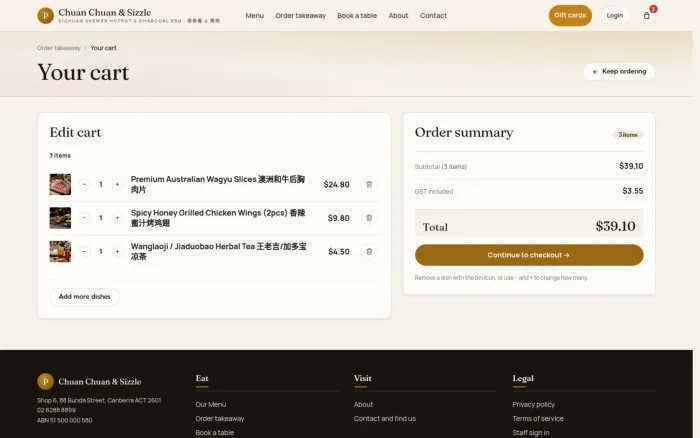Screen dimensions: 700x438
Task: Click Continue to checkout
Action: pyautogui.click(x=529, y=255)
